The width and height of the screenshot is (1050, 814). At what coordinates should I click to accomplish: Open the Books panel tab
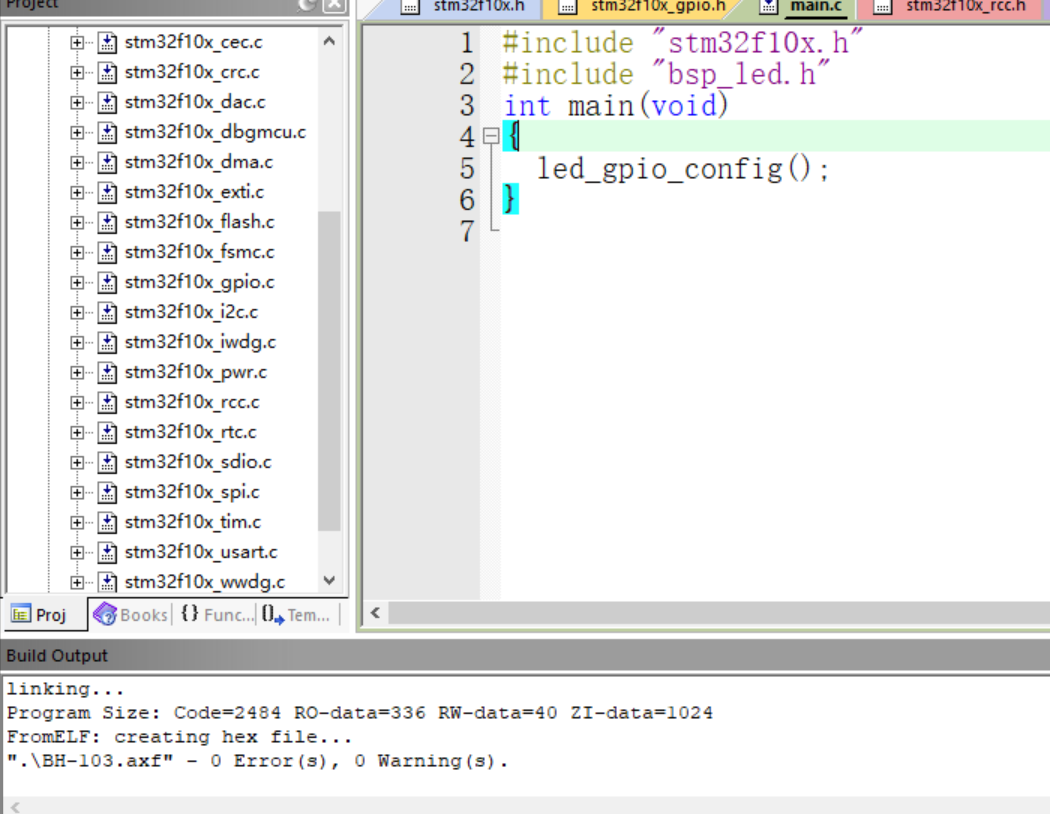pyautogui.click(x=131, y=615)
